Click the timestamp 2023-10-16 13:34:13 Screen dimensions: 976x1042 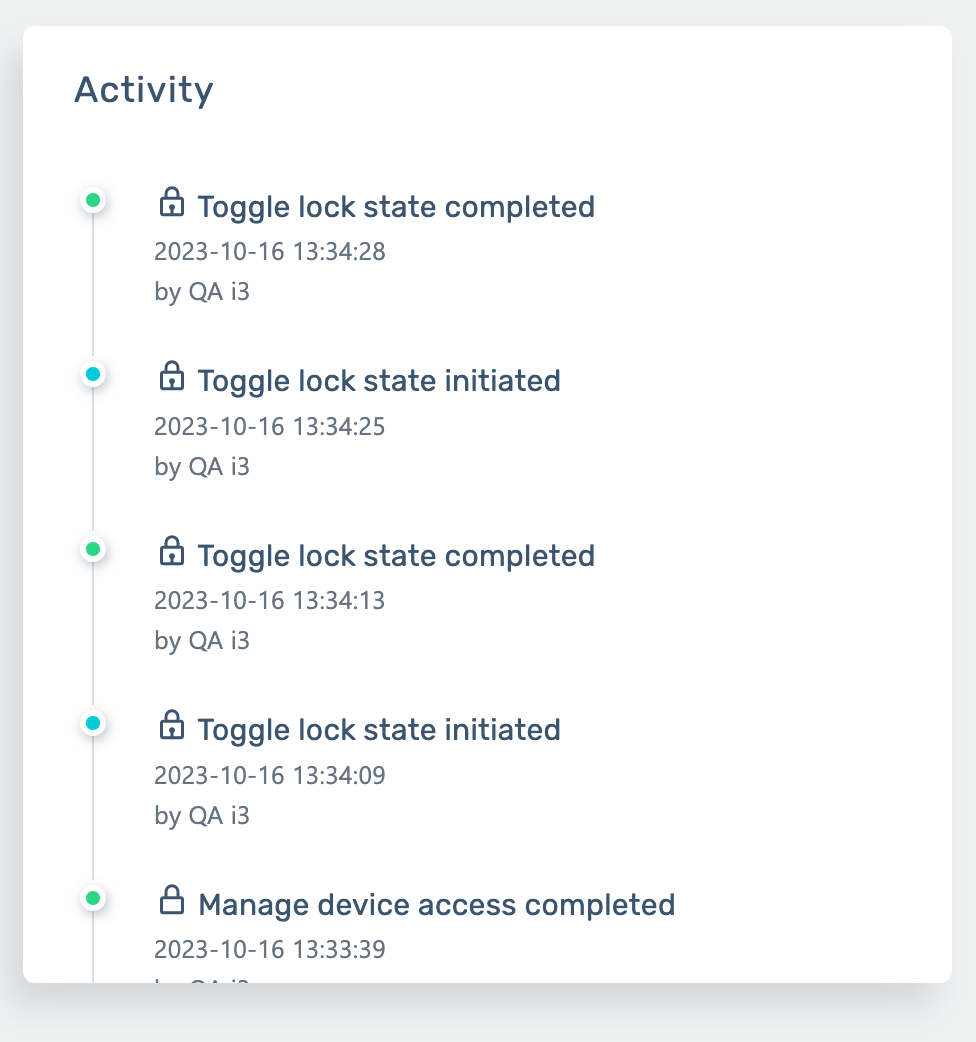click(270, 601)
